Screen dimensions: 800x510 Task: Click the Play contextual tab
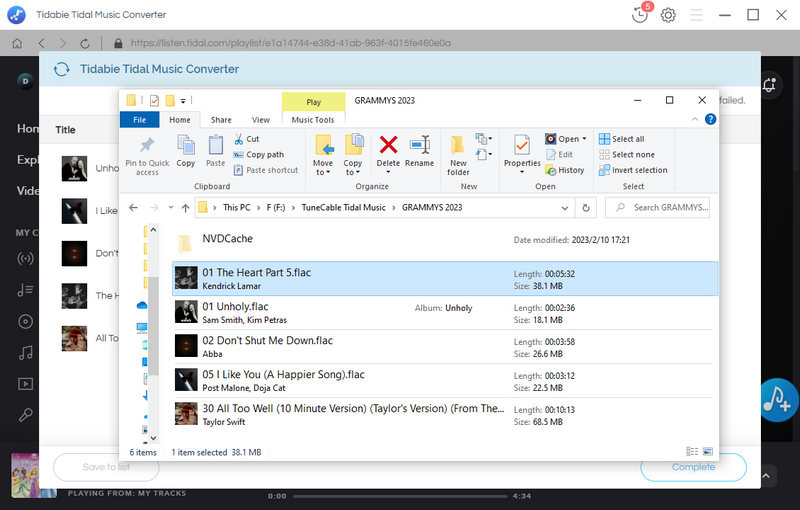pos(313,101)
